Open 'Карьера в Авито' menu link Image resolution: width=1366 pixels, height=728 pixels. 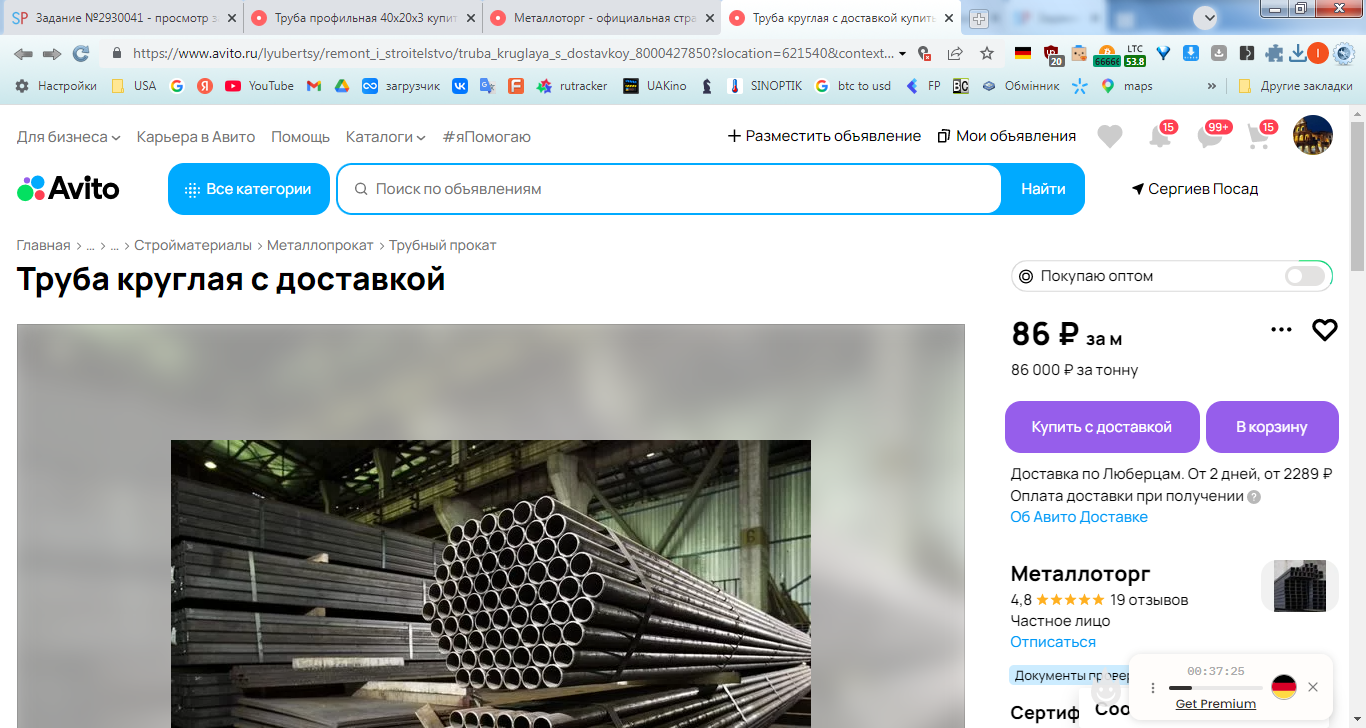click(196, 136)
